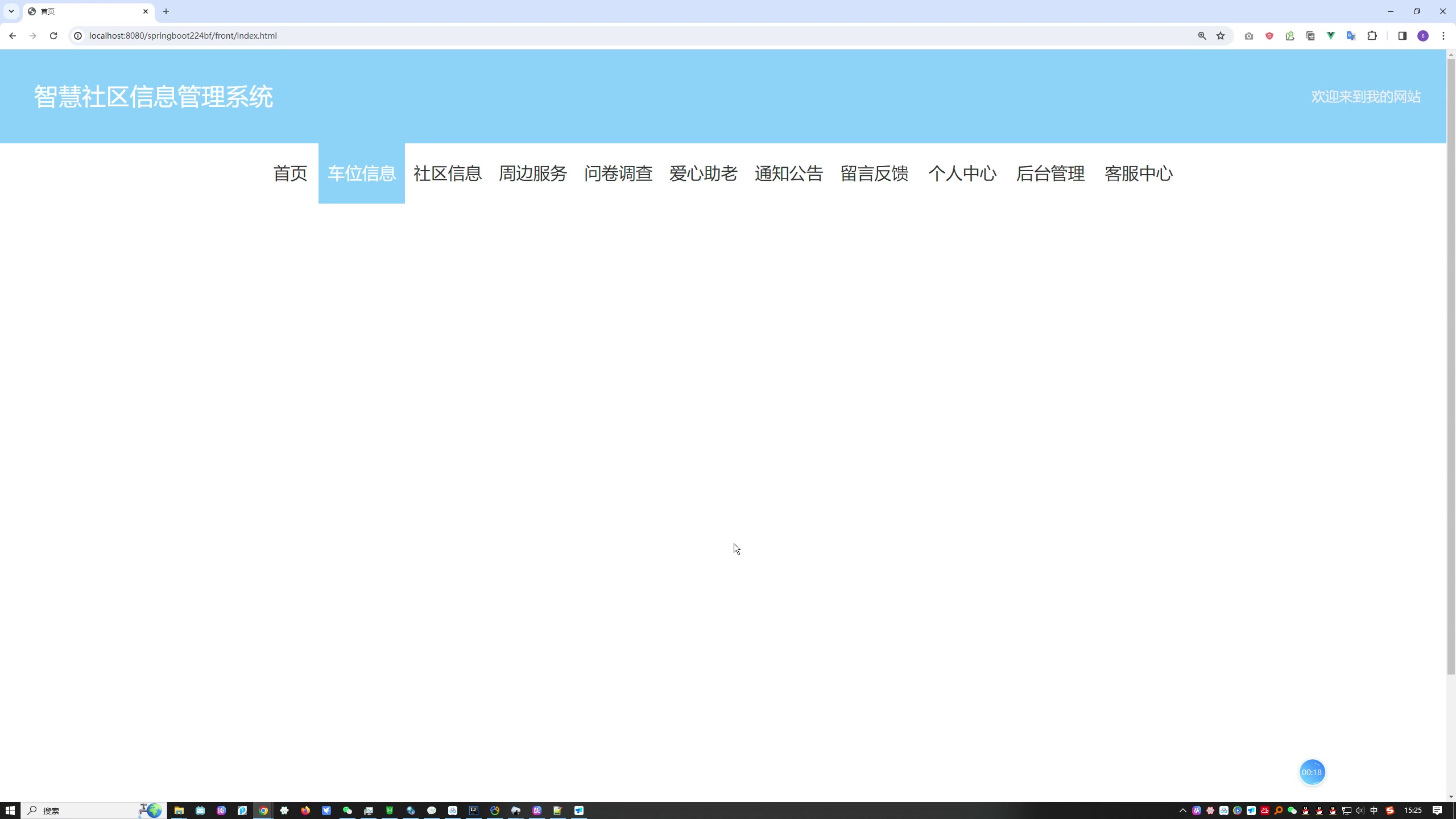Open the Google Translate extension
1456x819 pixels.
[1351, 36]
